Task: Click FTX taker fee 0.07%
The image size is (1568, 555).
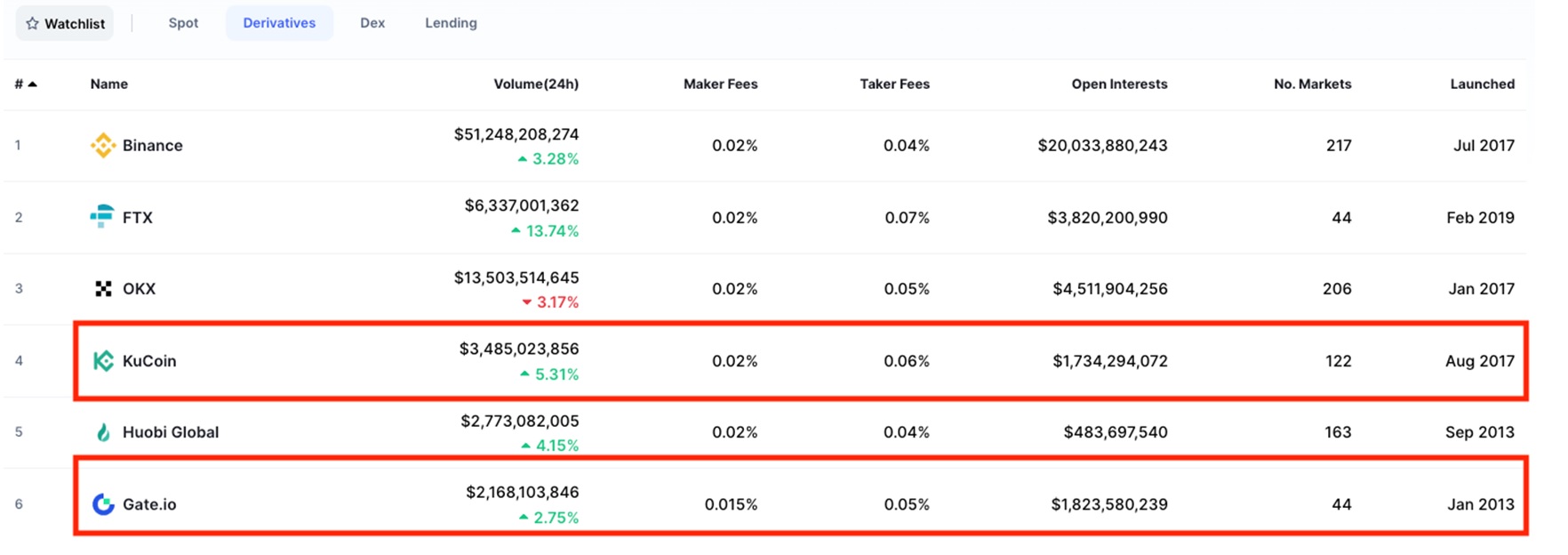Action: (908, 218)
